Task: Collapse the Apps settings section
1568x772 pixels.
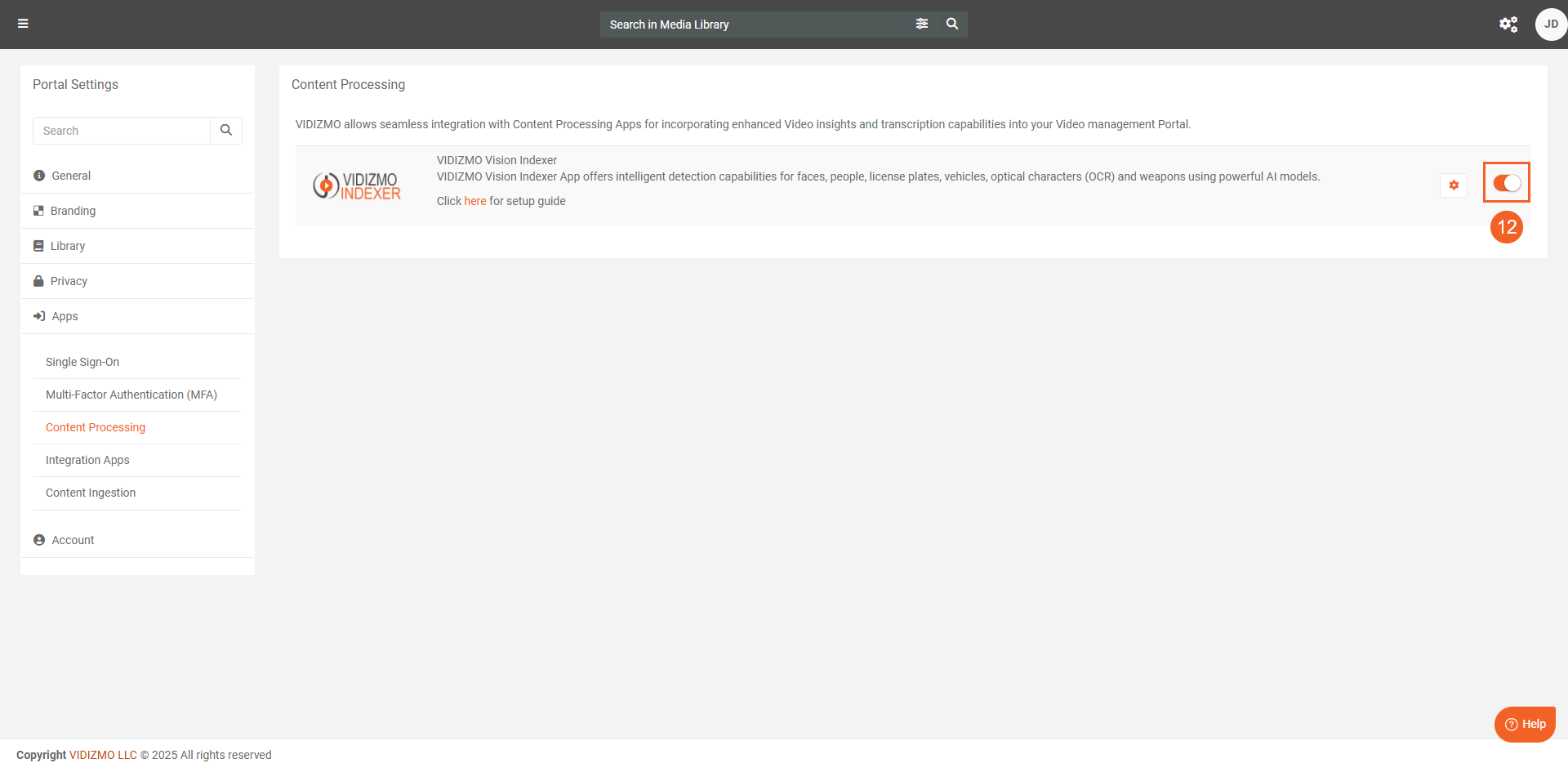Action: coord(65,316)
